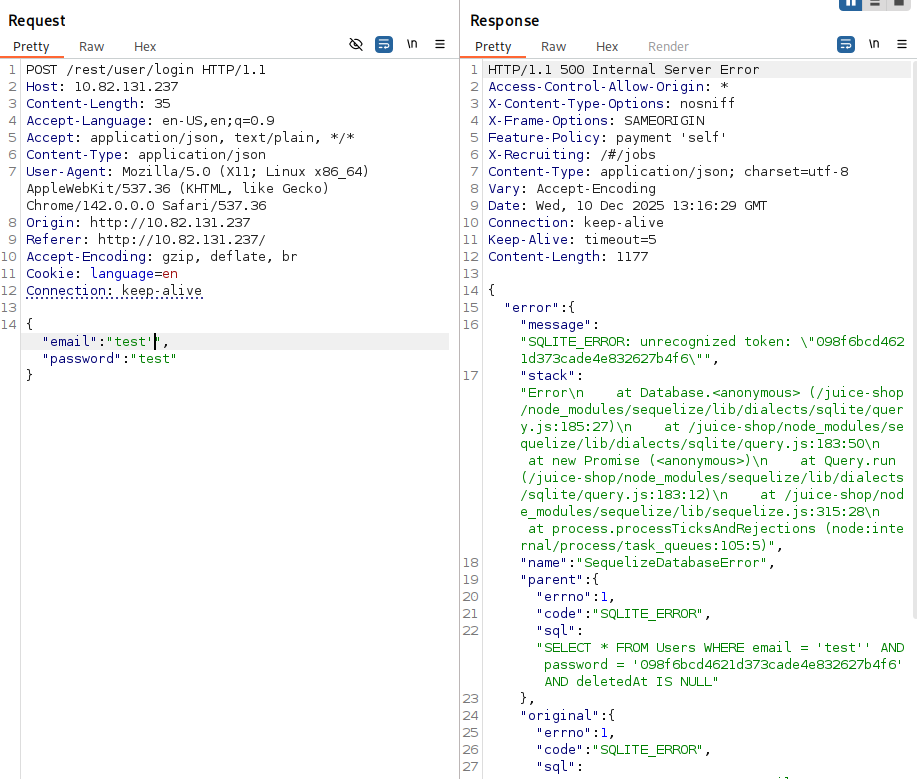Click the Accept-Language header line
This screenshot has width=917, height=779.
pos(150,120)
